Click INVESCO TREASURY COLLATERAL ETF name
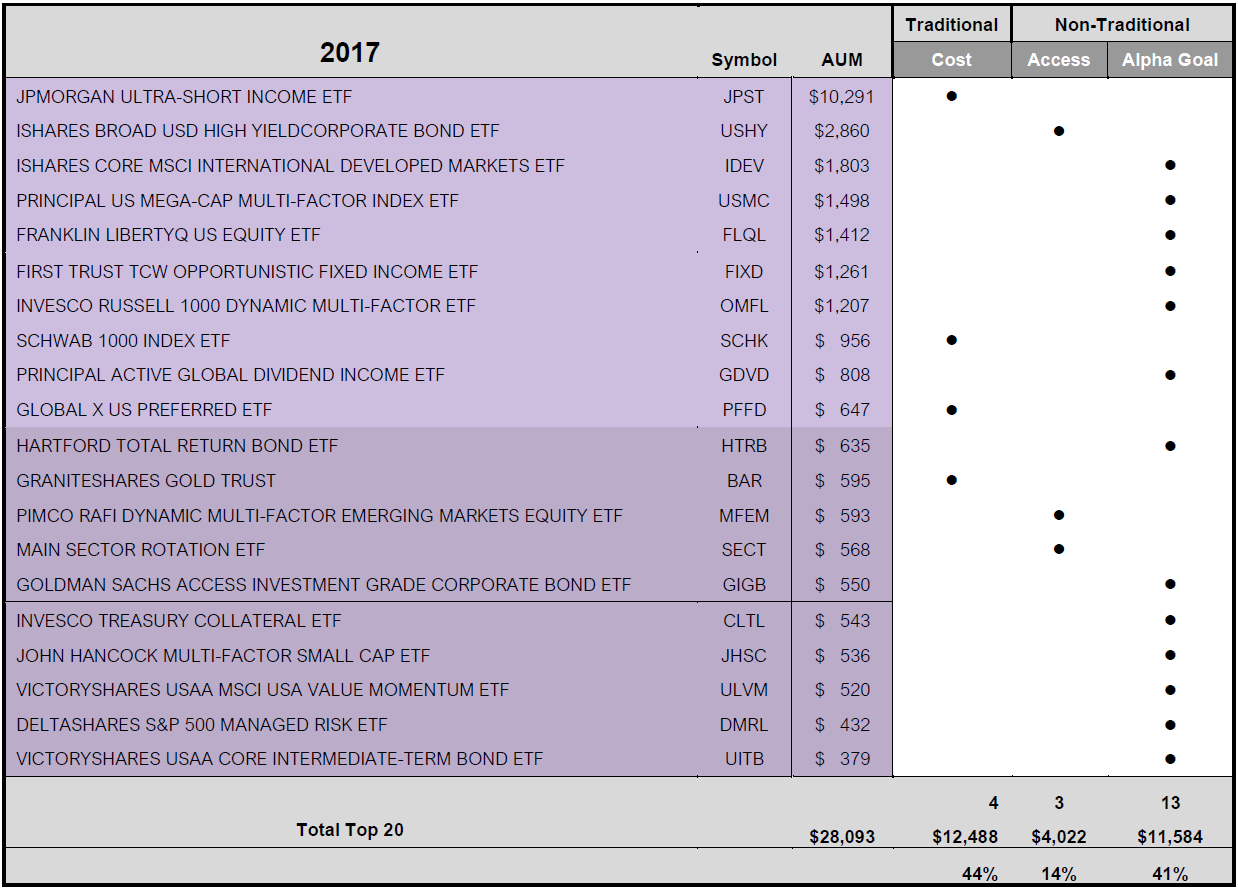The height and width of the screenshot is (888, 1238). pyautogui.click(x=179, y=621)
